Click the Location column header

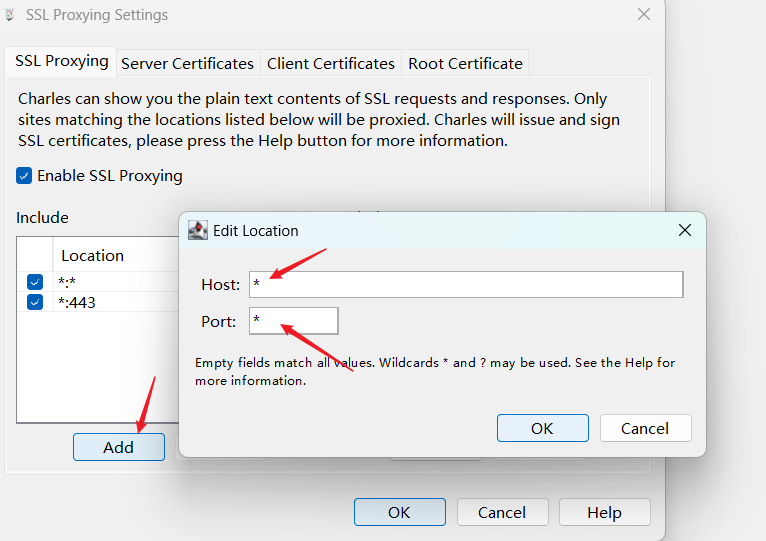click(92, 256)
